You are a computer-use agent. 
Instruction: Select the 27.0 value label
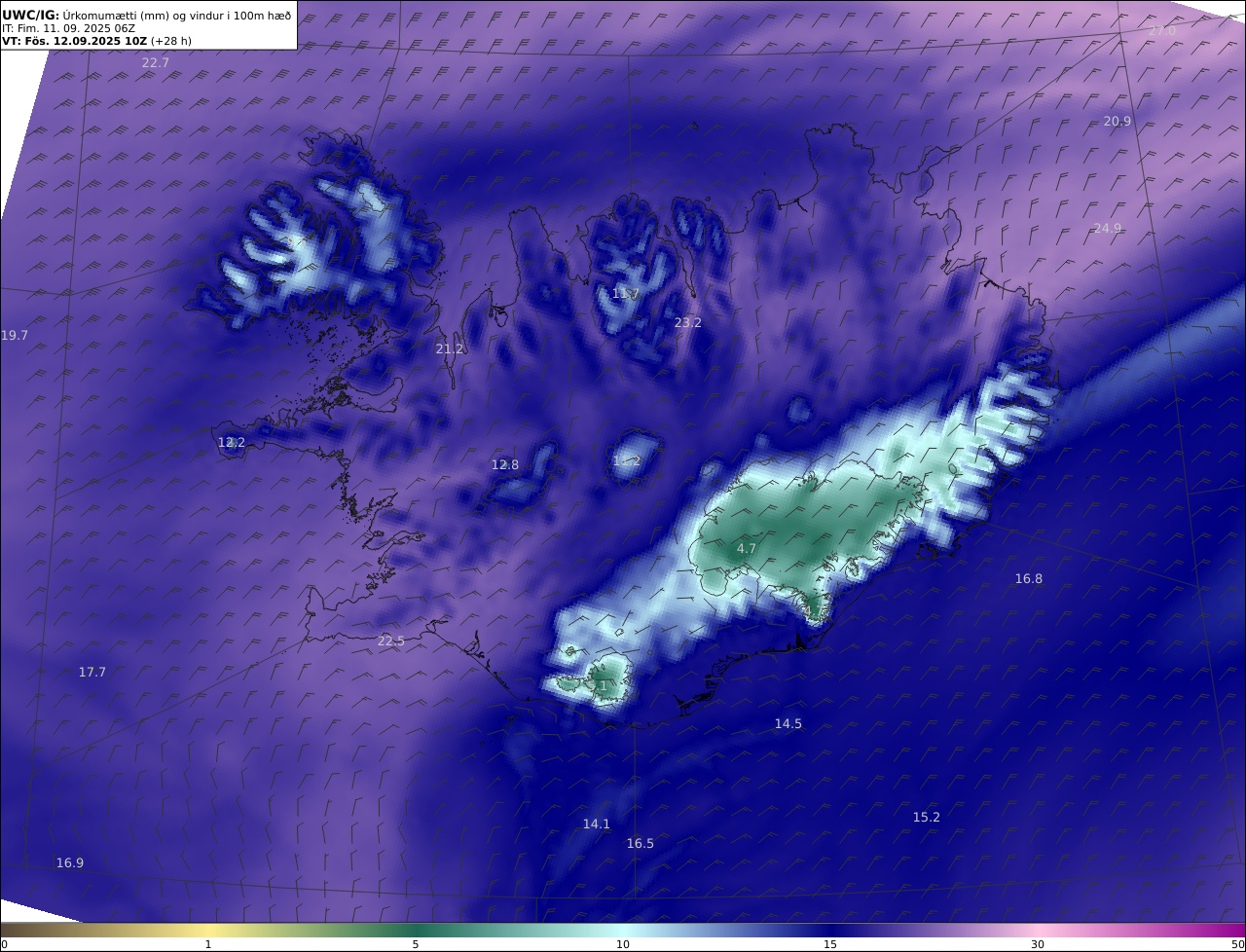coord(1162,31)
